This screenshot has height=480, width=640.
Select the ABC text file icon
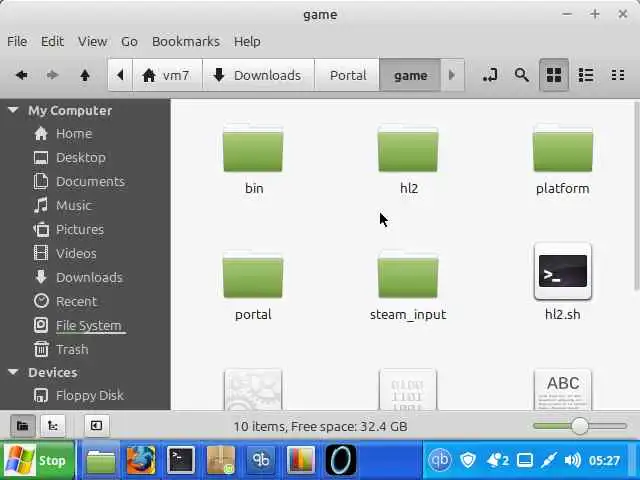562,389
